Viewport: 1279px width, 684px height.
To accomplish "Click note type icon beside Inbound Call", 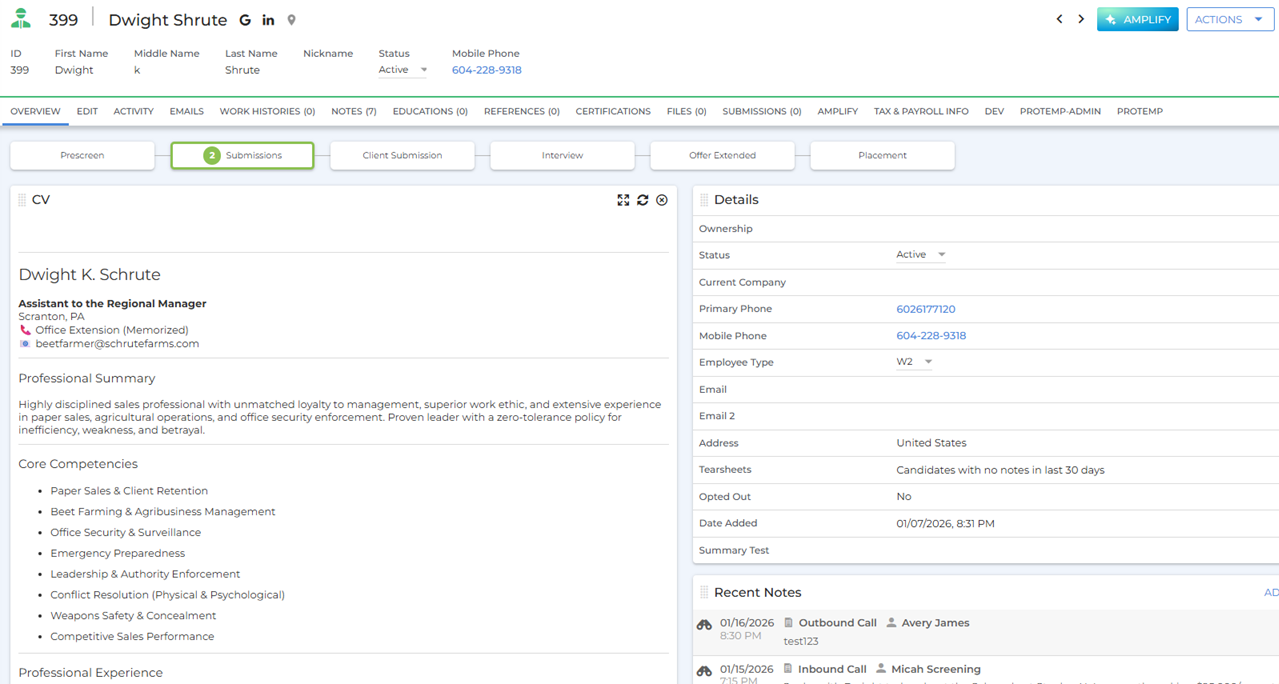I will click(x=788, y=669).
